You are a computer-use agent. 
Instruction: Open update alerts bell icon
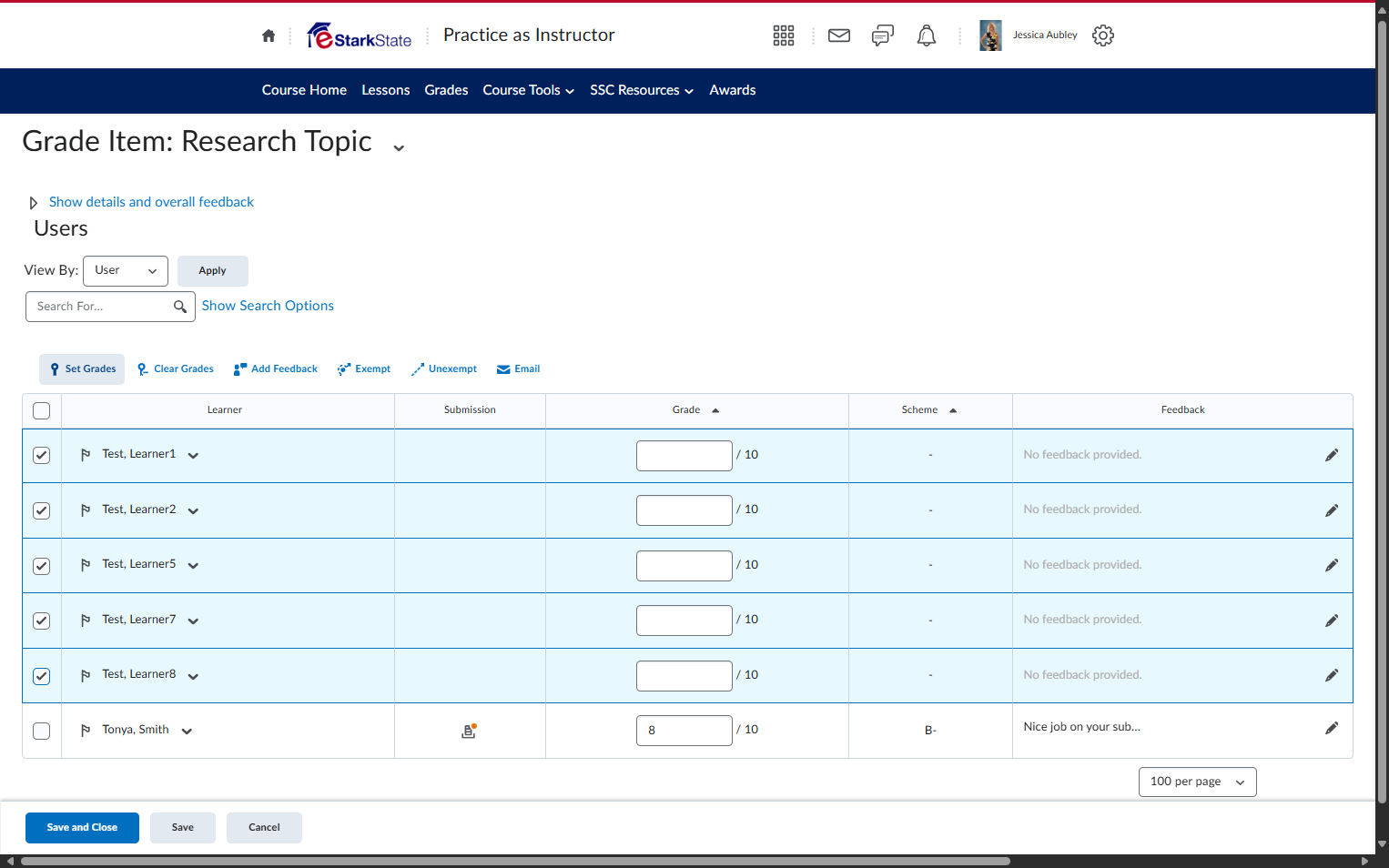[927, 35]
